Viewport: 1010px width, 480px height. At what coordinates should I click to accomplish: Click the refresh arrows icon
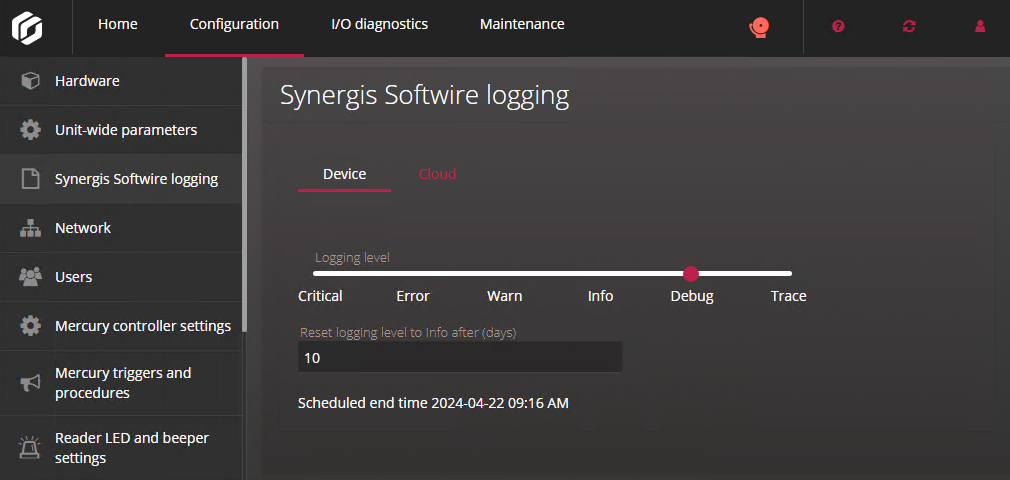[909, 27]
